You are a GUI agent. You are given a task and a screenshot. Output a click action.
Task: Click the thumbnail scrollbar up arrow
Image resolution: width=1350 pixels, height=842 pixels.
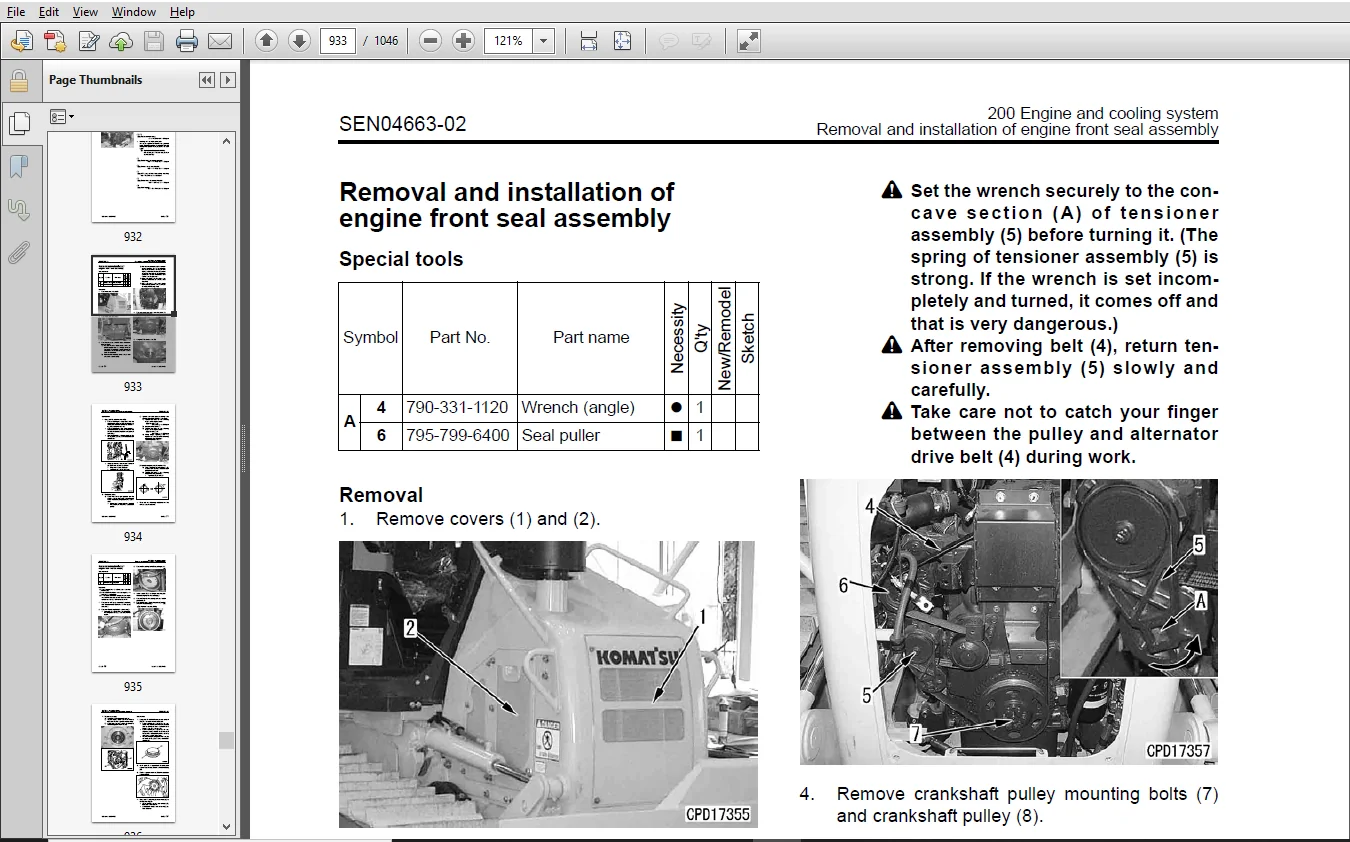[x=227, y=141]
